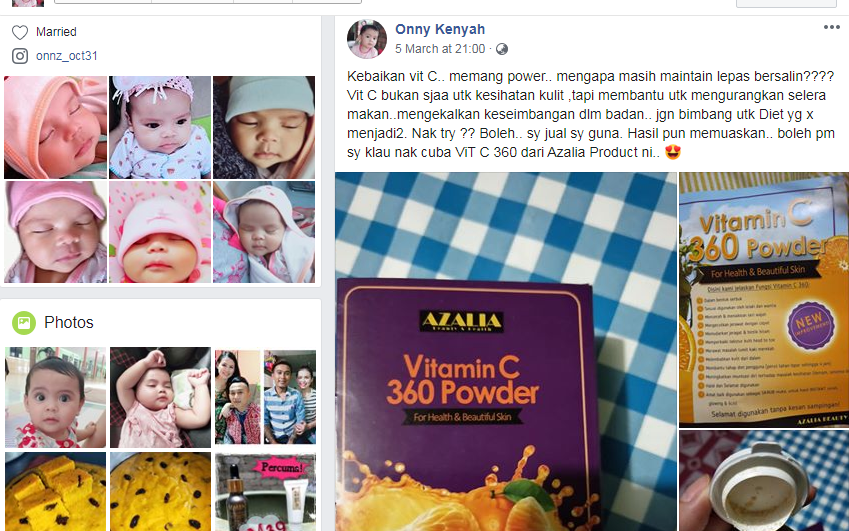Open the post options three-dots menu
849x531 pixels.
tap(832, 27)
